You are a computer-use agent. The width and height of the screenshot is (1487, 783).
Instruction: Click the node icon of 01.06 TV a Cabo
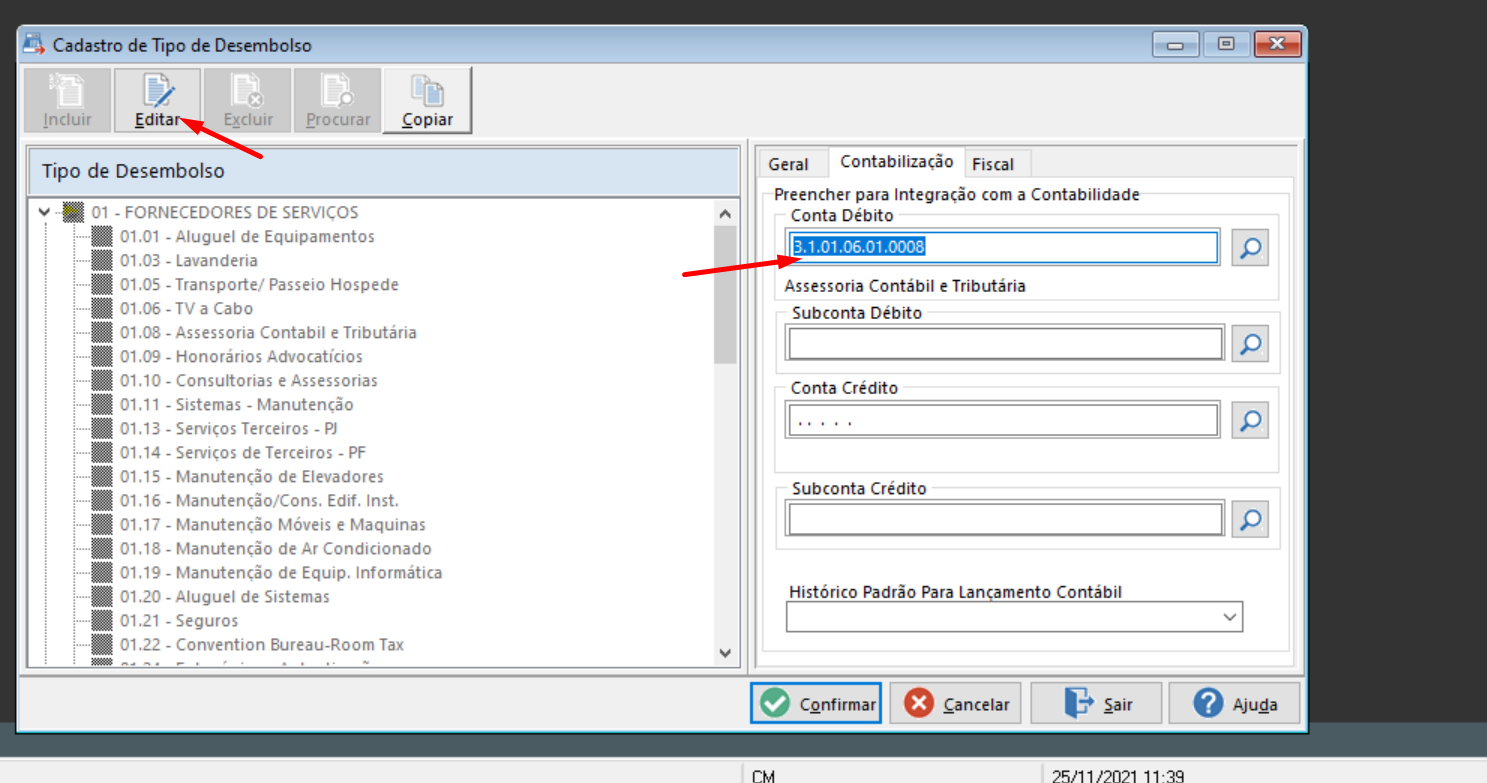coord(102,308)
